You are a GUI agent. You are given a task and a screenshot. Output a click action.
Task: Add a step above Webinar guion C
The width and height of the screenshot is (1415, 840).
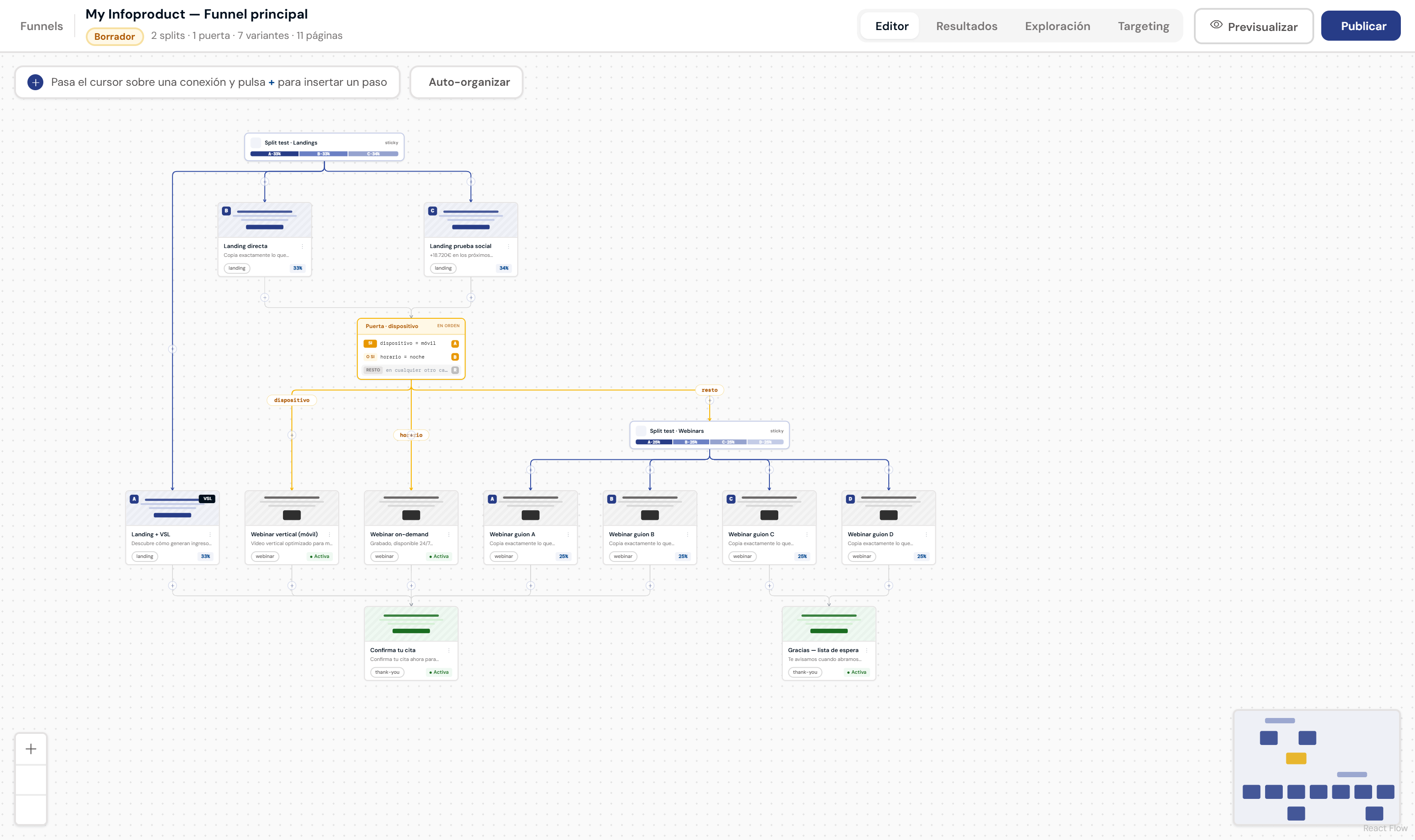pos(769,470)
